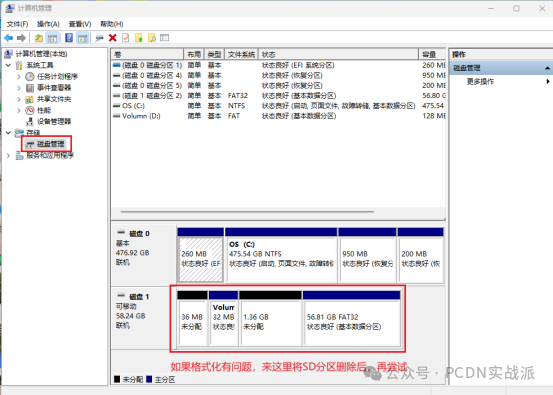Viewport: 553px width, 395px height.
Task: Select the 36 MB 未分配 block
Action: (x=192, y=318)
